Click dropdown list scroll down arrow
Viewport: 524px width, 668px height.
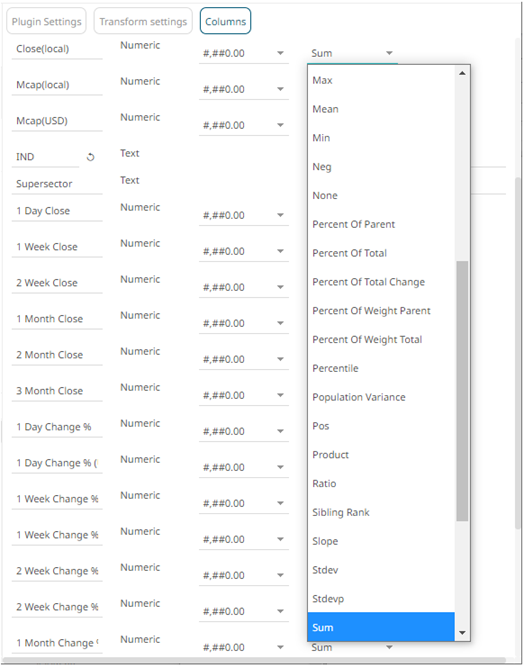[x=462, y=633]
